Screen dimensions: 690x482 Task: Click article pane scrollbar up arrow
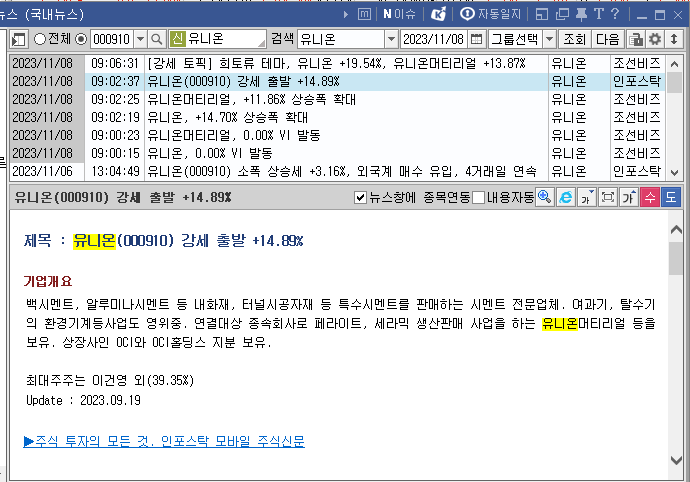[x=676, y=229]
